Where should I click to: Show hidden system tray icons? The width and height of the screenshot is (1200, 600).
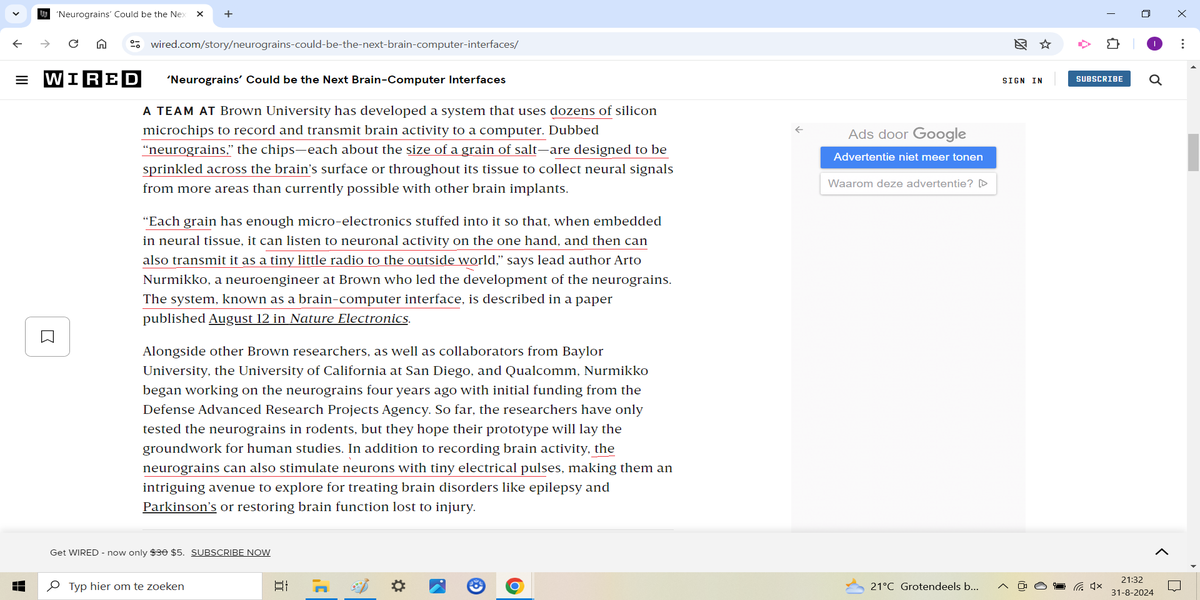(x=1002, y=586)
